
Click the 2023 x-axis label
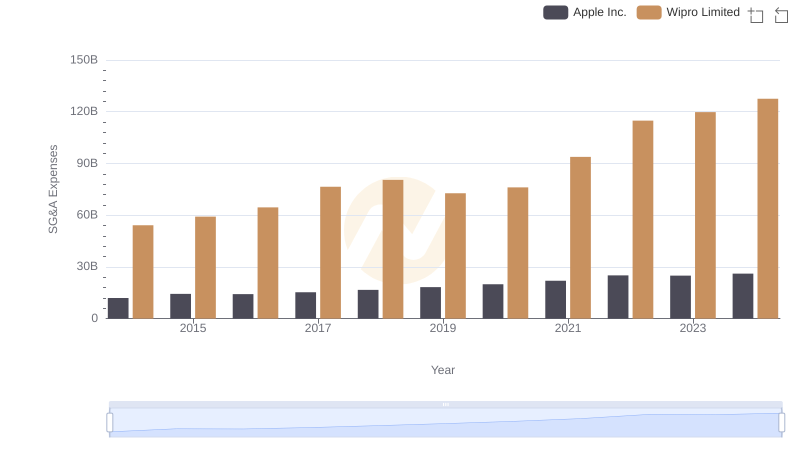693,328
